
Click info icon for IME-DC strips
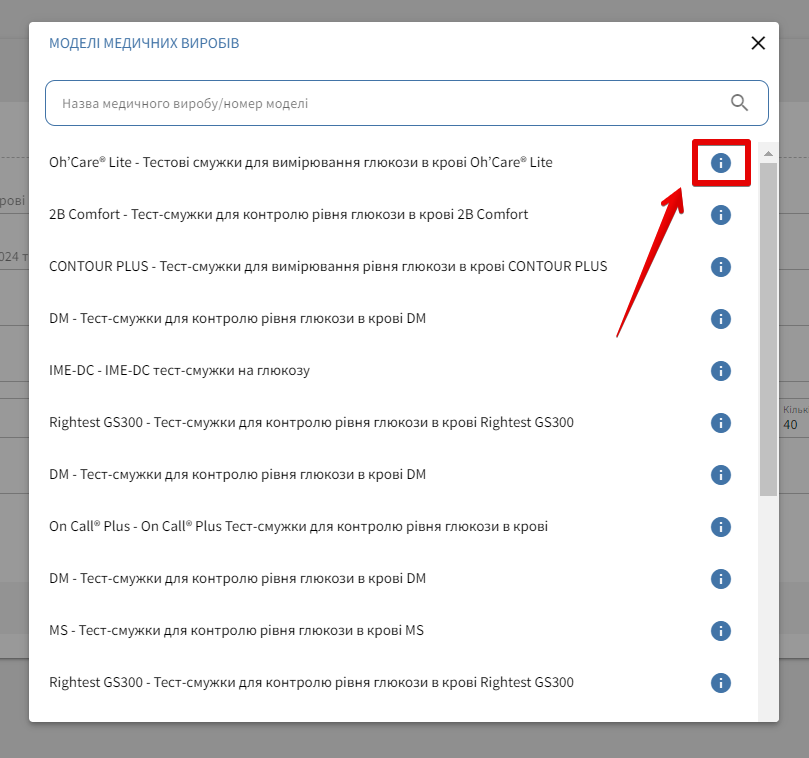[720, 371]
